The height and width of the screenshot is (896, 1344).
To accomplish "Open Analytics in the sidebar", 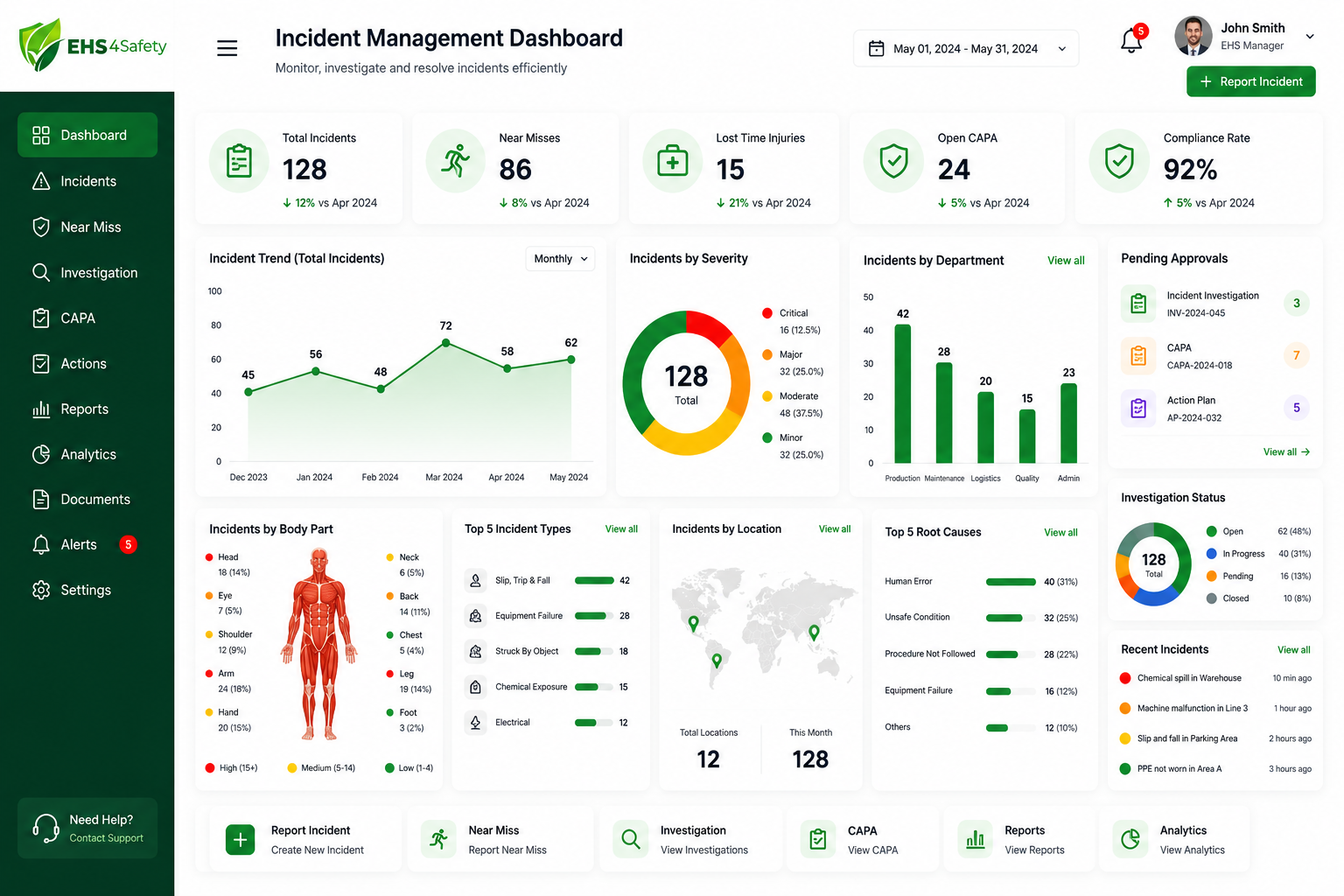I will click(x=87, y=455).
